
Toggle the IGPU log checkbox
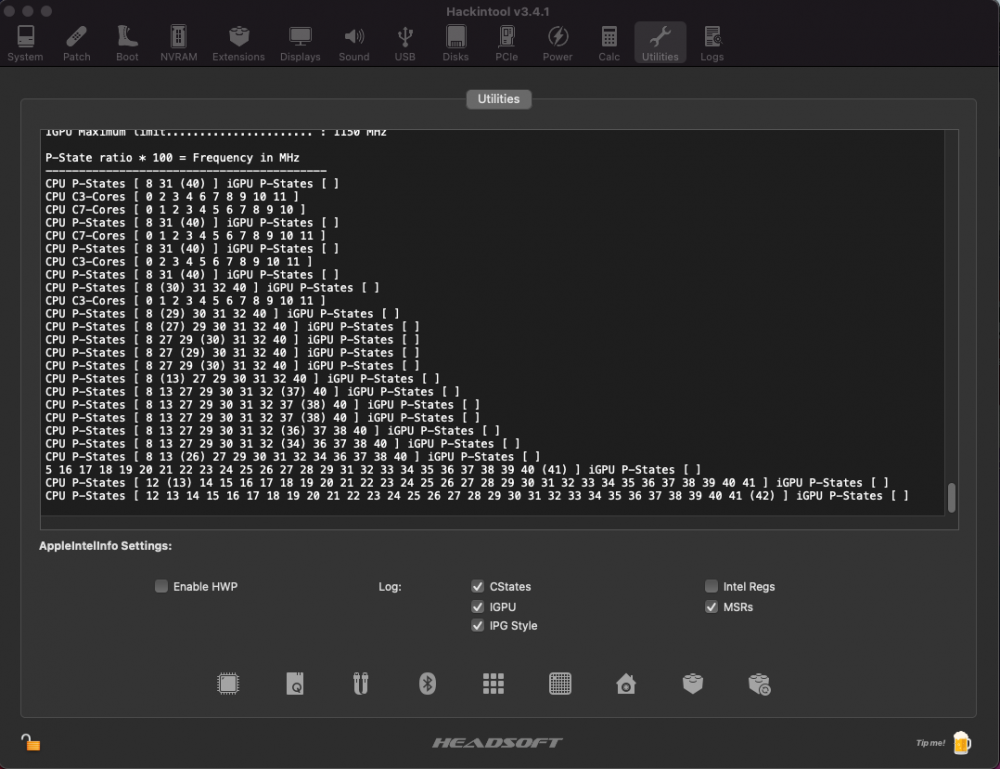(x=477, y=606)
